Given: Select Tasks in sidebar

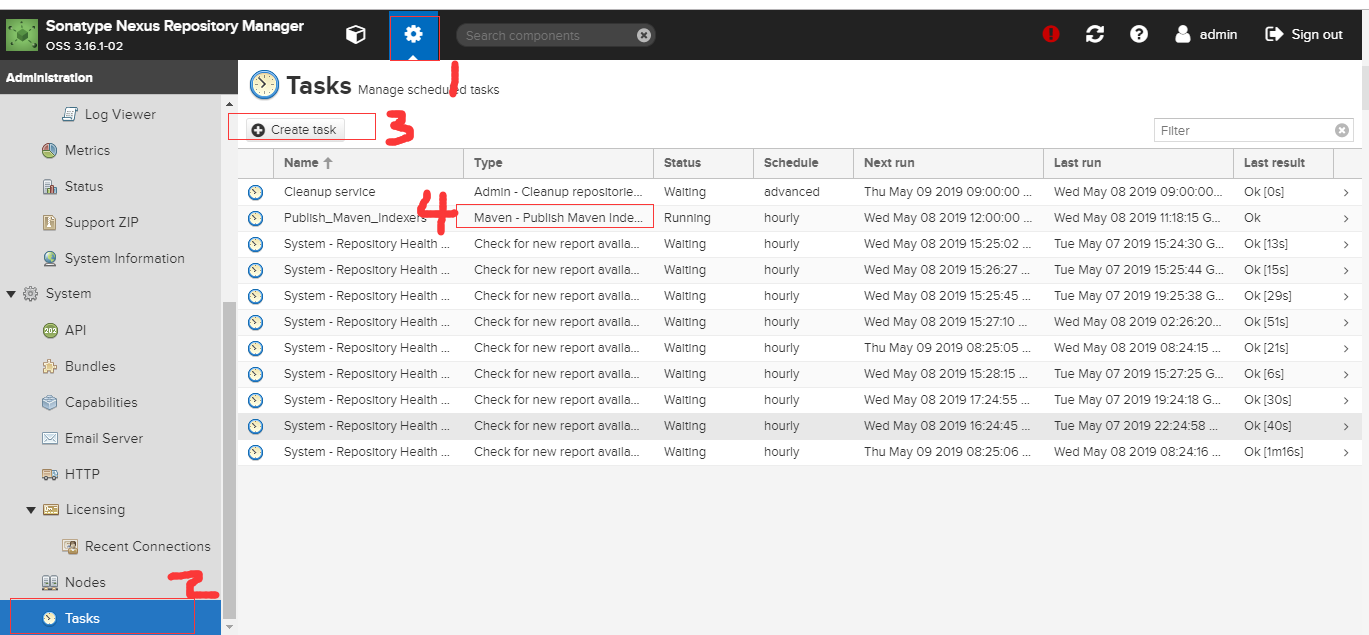Looking at the screenshot, I should point(110,618).
